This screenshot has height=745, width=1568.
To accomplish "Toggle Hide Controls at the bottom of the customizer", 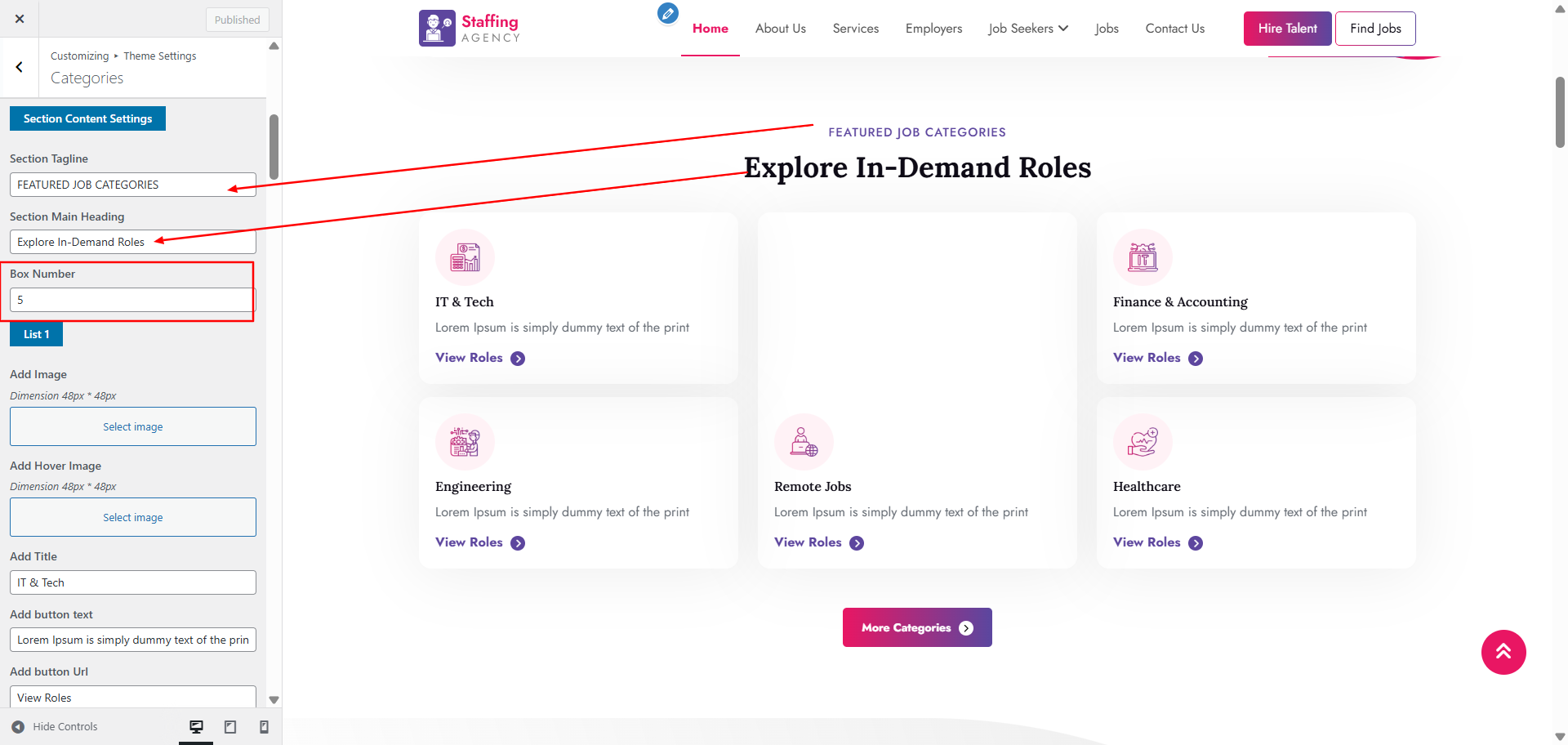I will click(x=55, y=726).
